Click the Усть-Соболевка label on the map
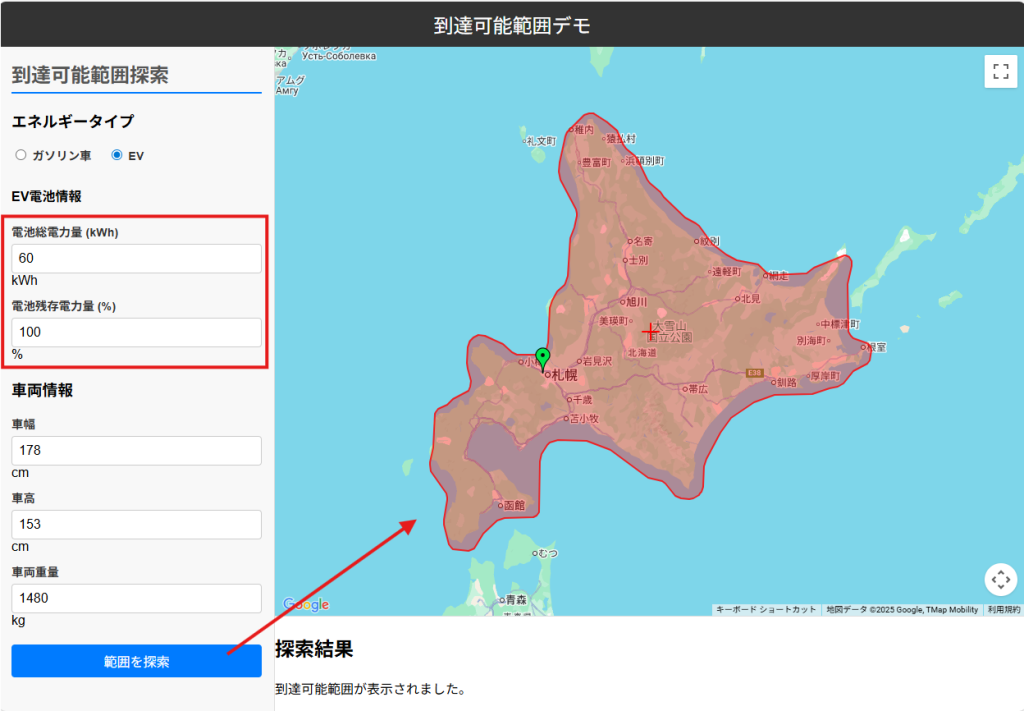The image size is (1024, 711). click(x=339, y=56)
